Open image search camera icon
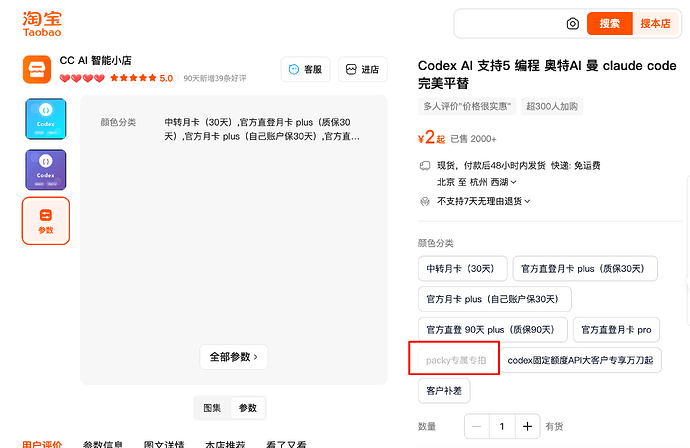This screenshot has width=690, height=448. tap(573, 24)
